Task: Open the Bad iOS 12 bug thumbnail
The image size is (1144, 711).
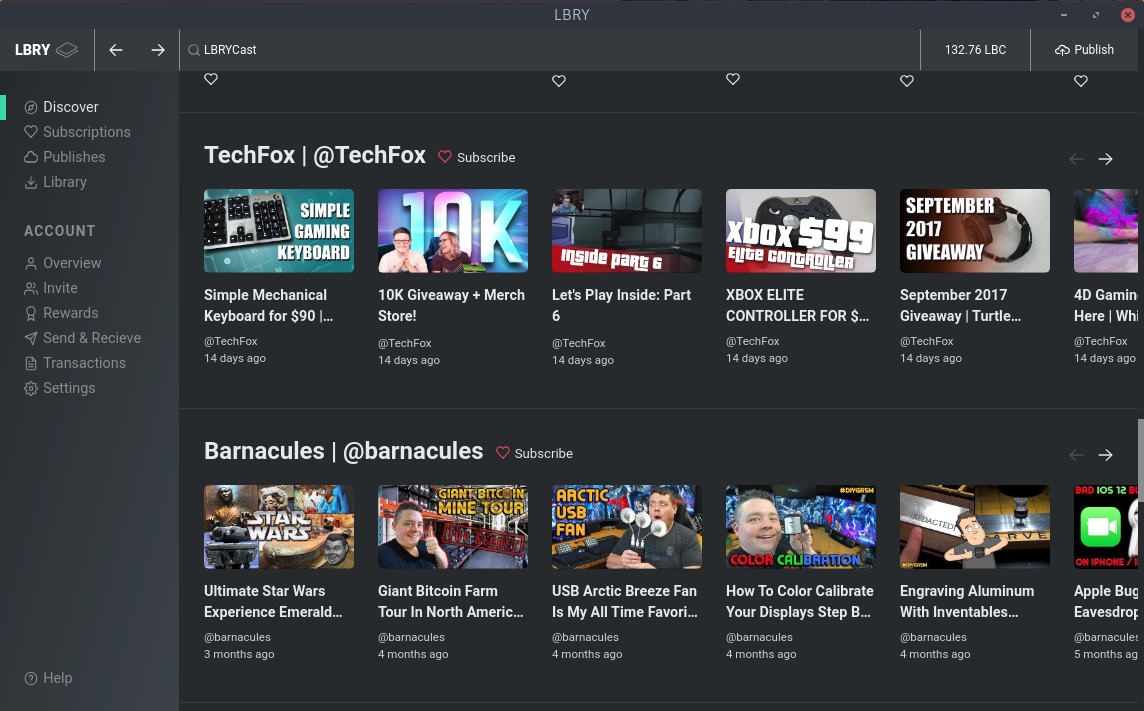Action: click(1105, 527)
